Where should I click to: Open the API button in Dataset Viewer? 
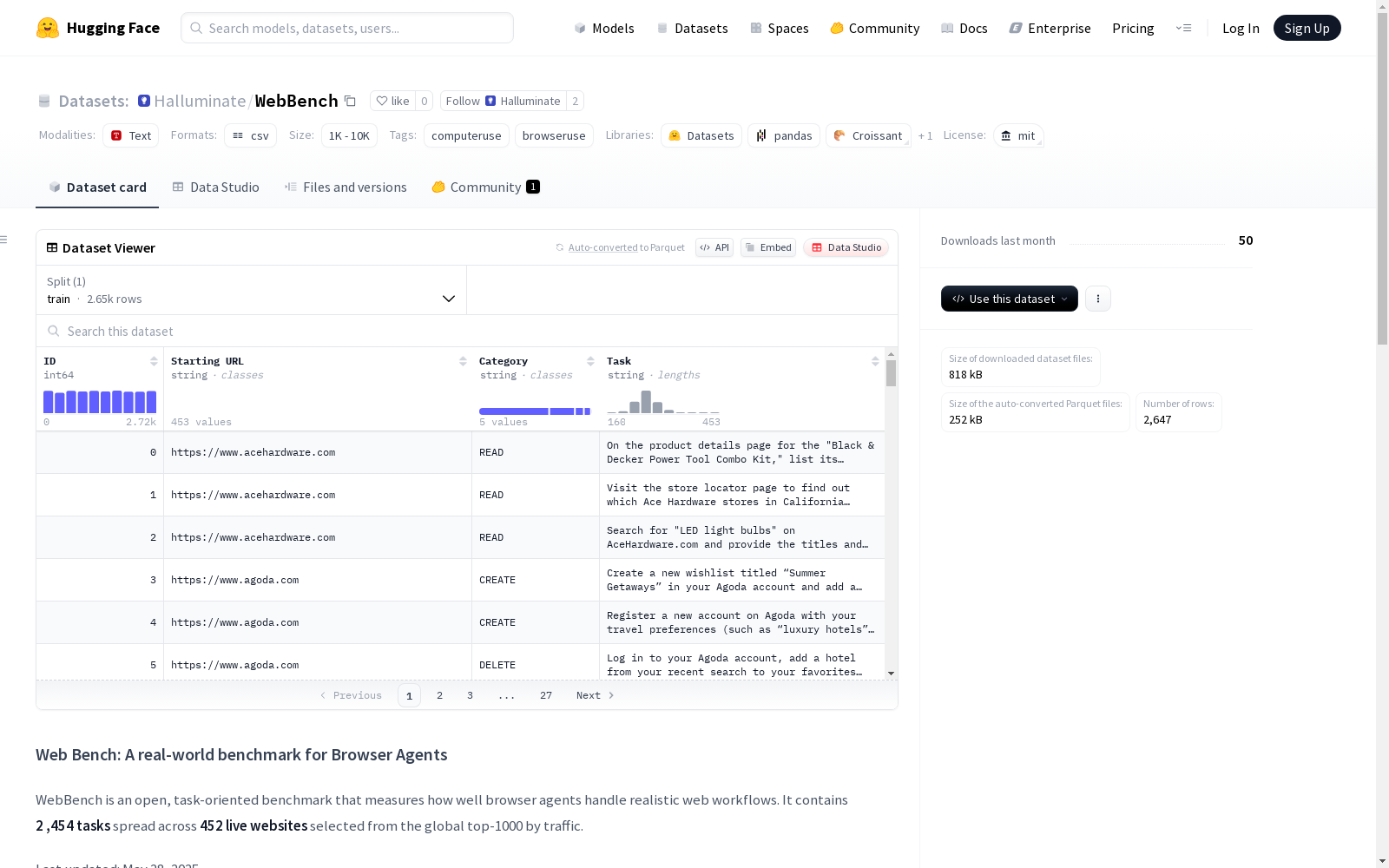(x=714, y=247)
